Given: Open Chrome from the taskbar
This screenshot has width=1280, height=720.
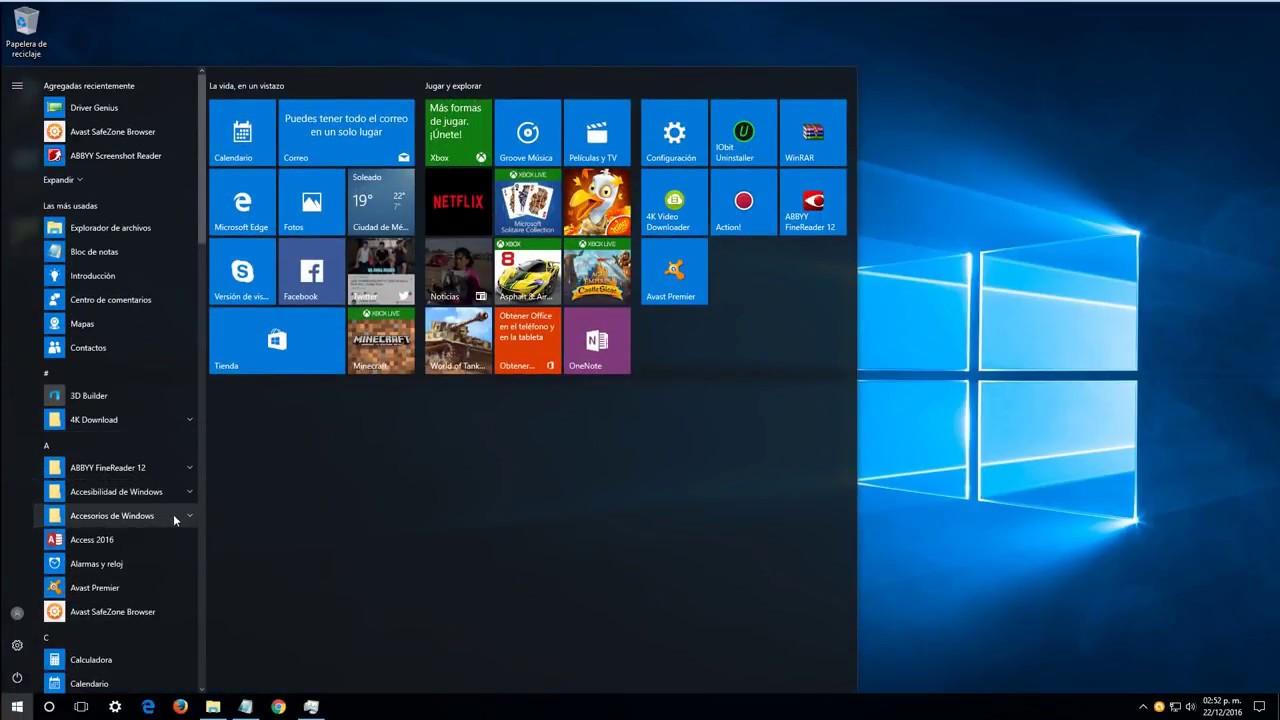Looking at the screenshot, I should coord(278,707).
